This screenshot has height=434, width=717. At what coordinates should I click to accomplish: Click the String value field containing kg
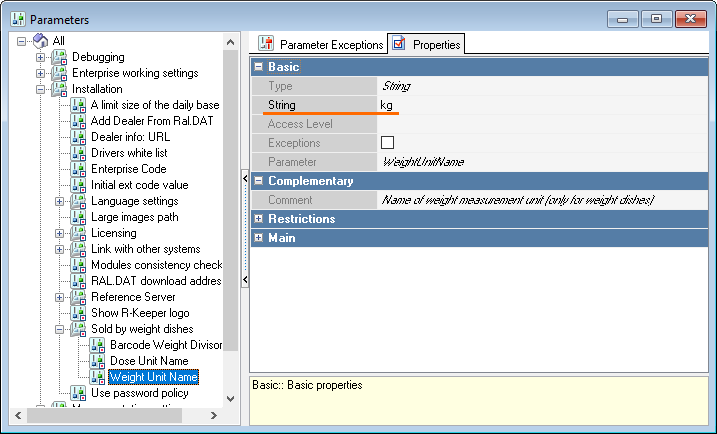pyautogui.click(x=540, y=105)
